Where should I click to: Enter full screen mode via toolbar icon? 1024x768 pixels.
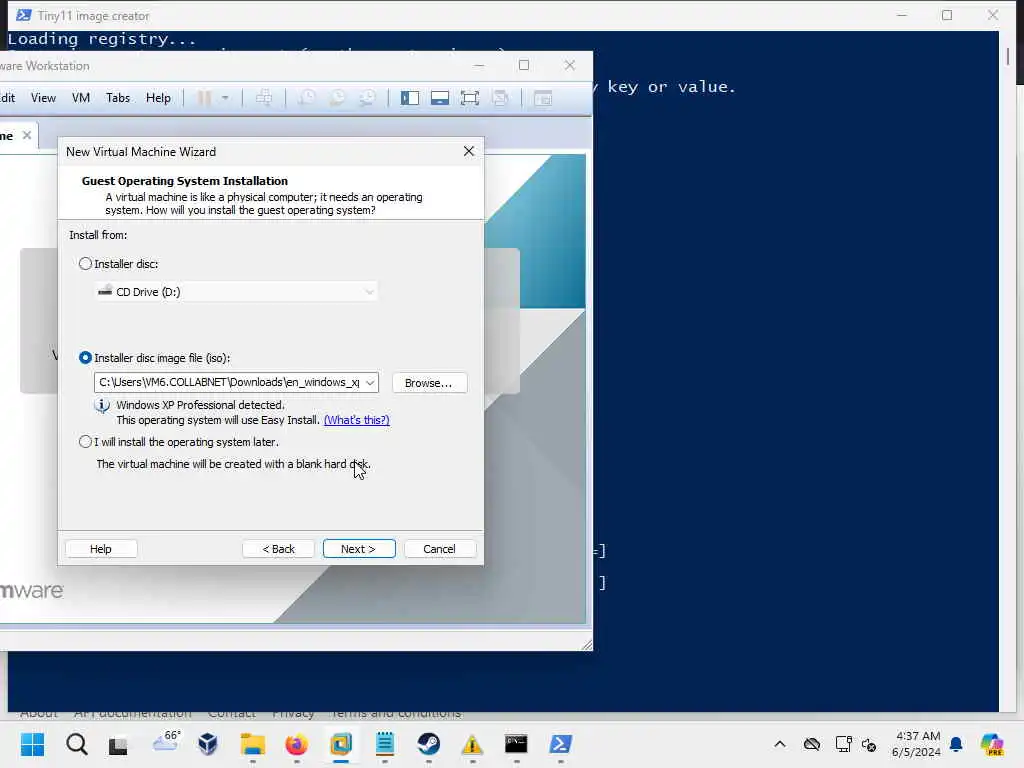point(470,99)
